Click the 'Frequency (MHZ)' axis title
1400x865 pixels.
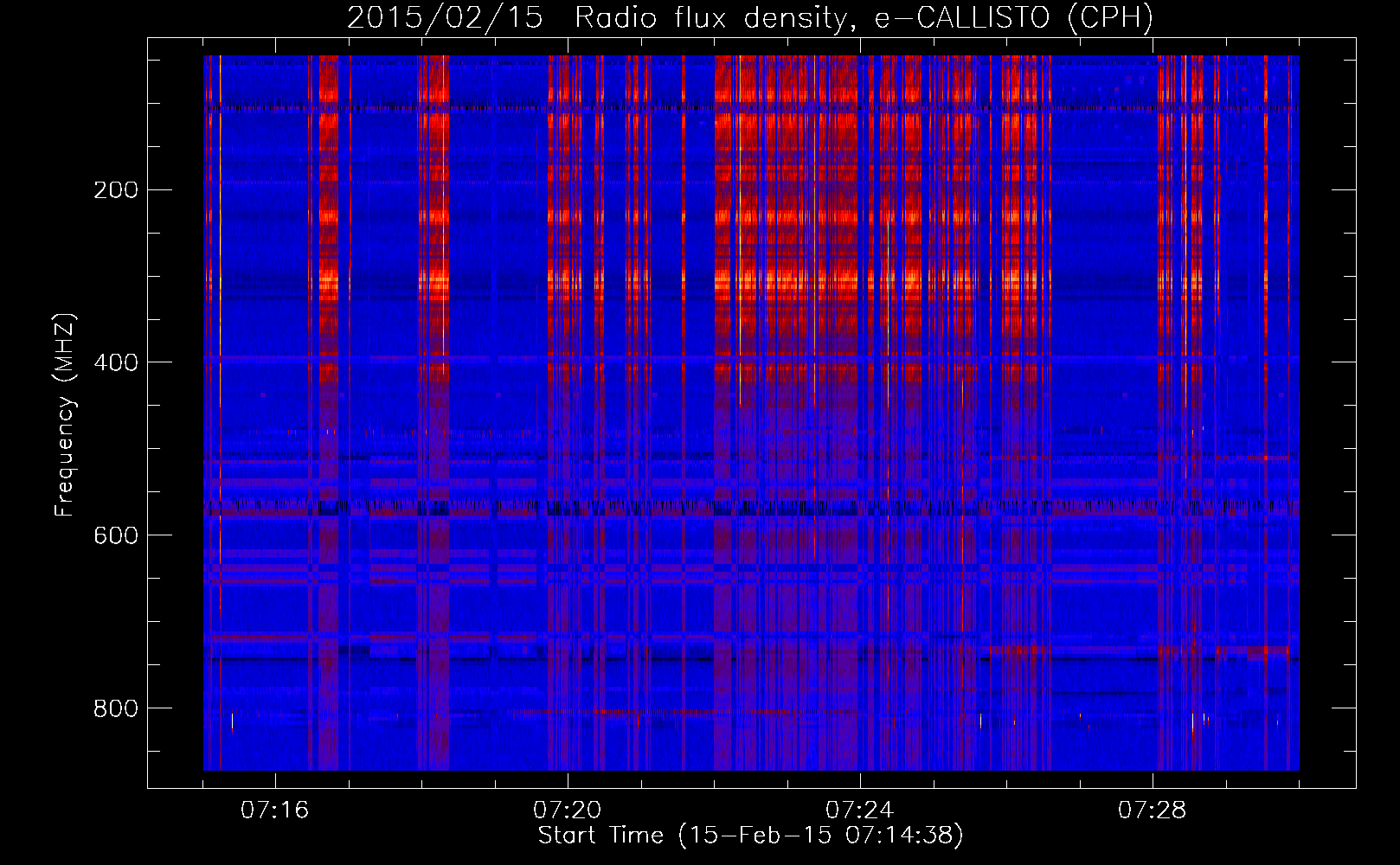click(65, 415)
